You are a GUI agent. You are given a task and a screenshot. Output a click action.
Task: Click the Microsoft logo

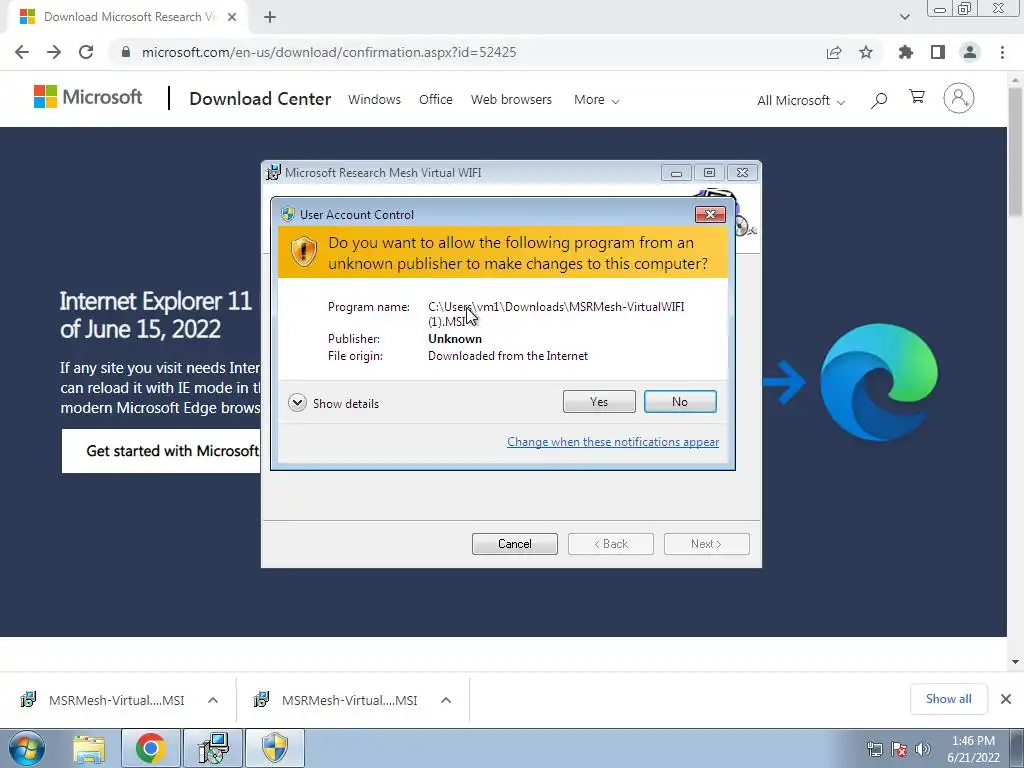88,97
